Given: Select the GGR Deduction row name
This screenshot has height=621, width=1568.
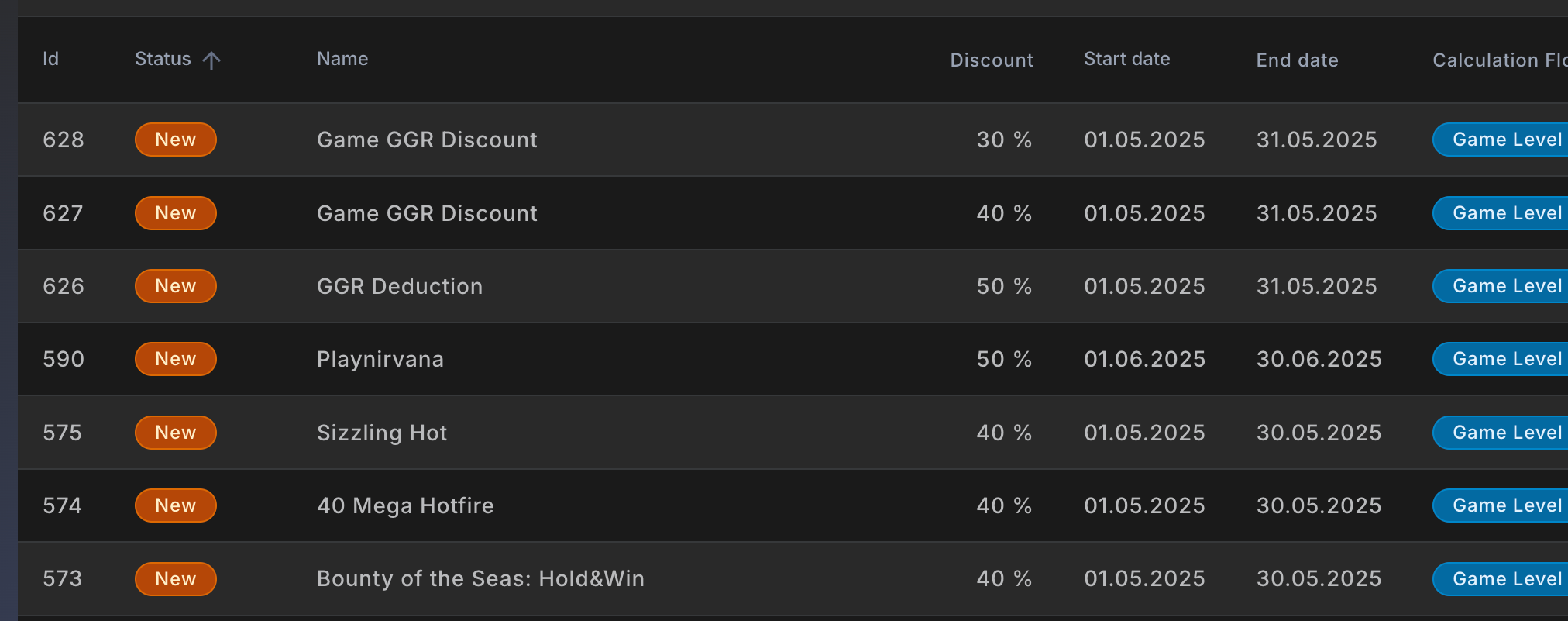Looking at the screenshot, I should [400, 286].
